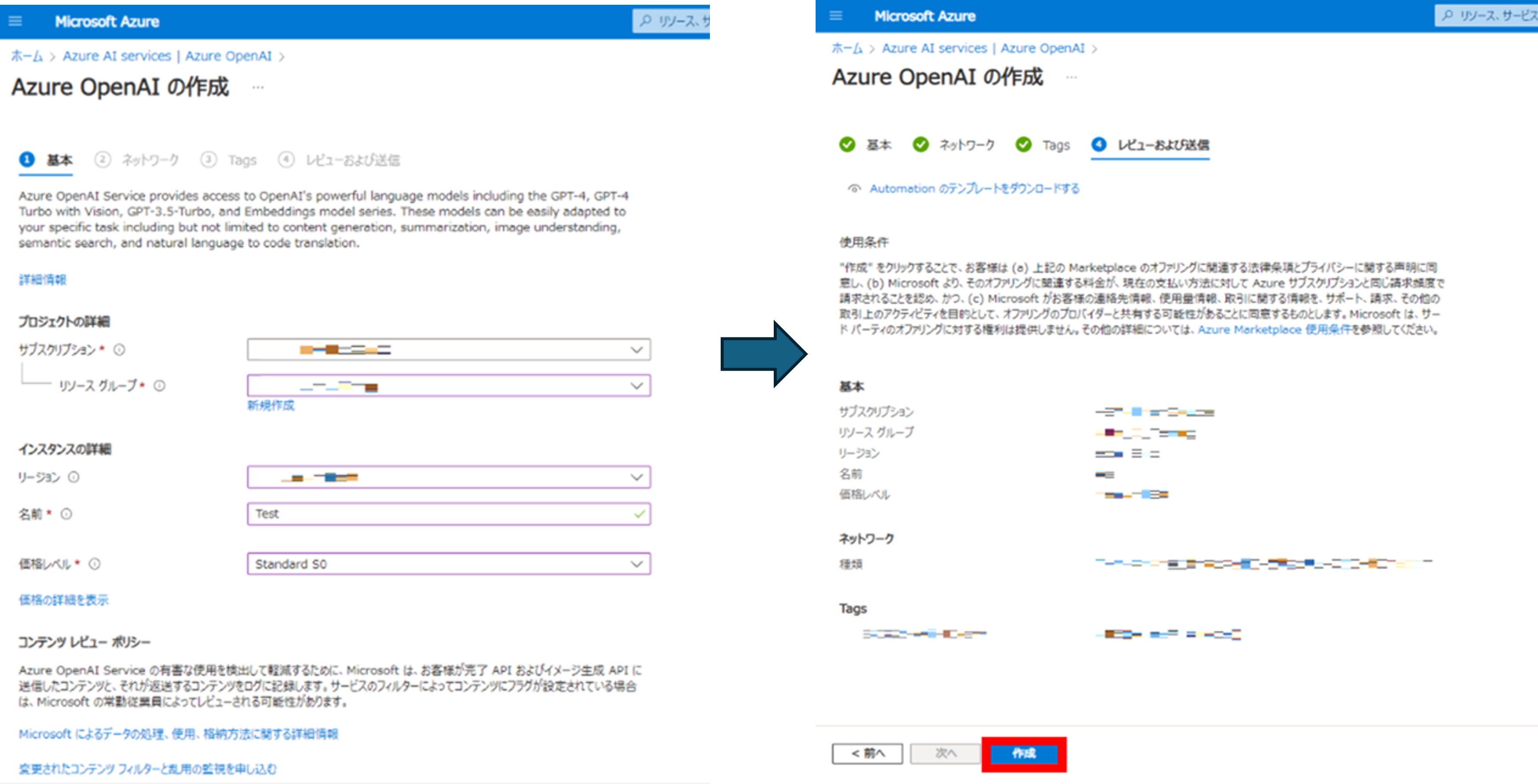This screenshot has width=1538, height=784.
Task: Open 変更されたコンテンツ フィルター application link
Action: (x=148, y=769)
